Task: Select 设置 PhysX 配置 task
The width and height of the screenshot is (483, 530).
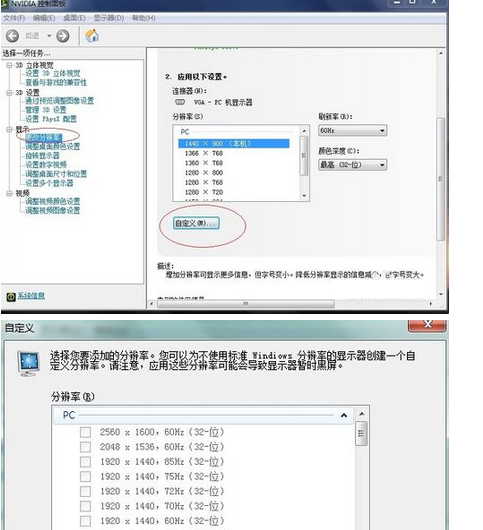Action: [x=51, y=119]
